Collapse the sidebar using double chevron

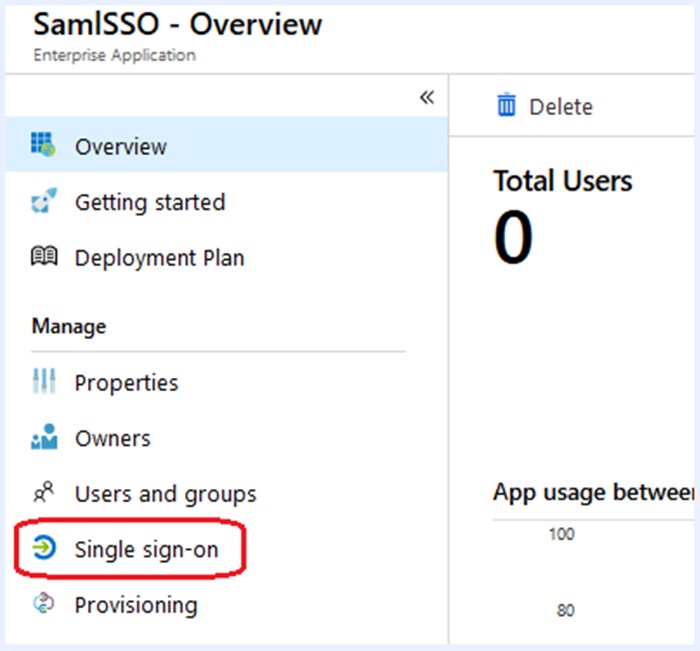pos(427,97)
